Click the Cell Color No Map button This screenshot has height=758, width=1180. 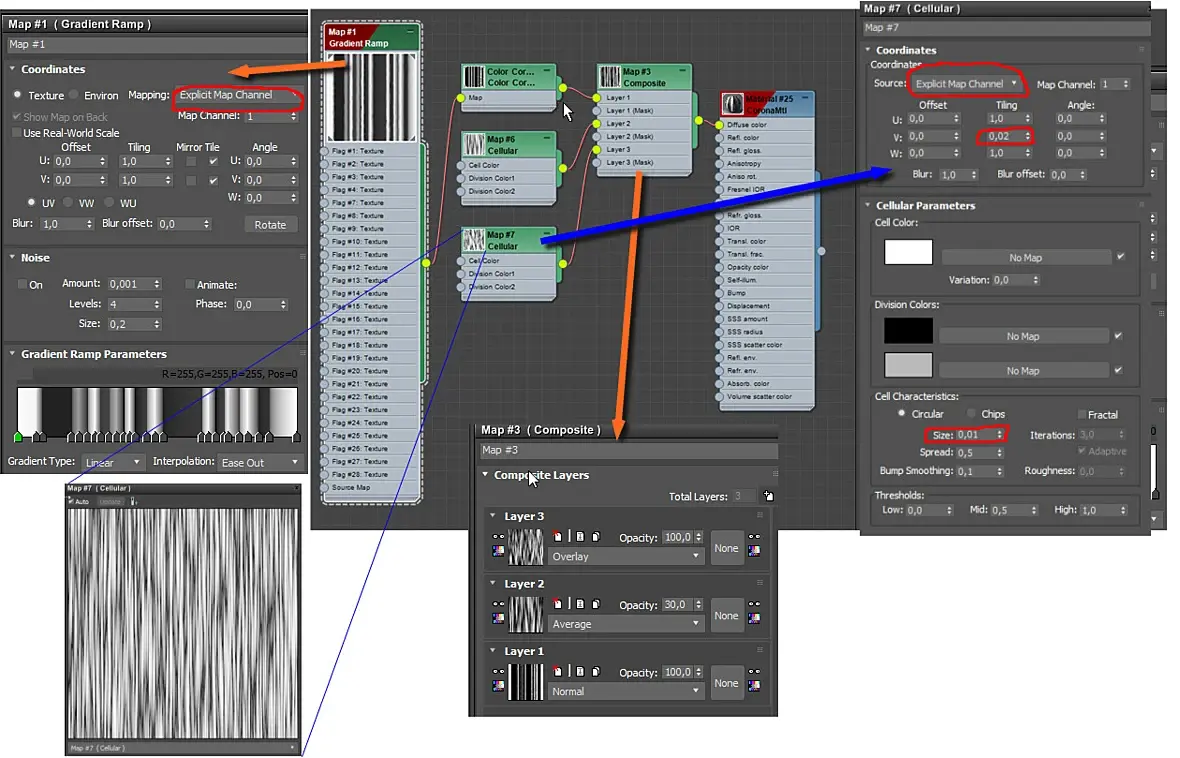point(1025,257)
